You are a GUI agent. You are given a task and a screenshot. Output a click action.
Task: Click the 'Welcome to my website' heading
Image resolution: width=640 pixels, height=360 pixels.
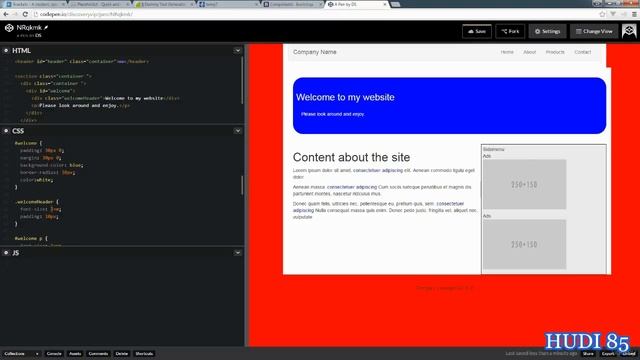click(x=345, y=98)
